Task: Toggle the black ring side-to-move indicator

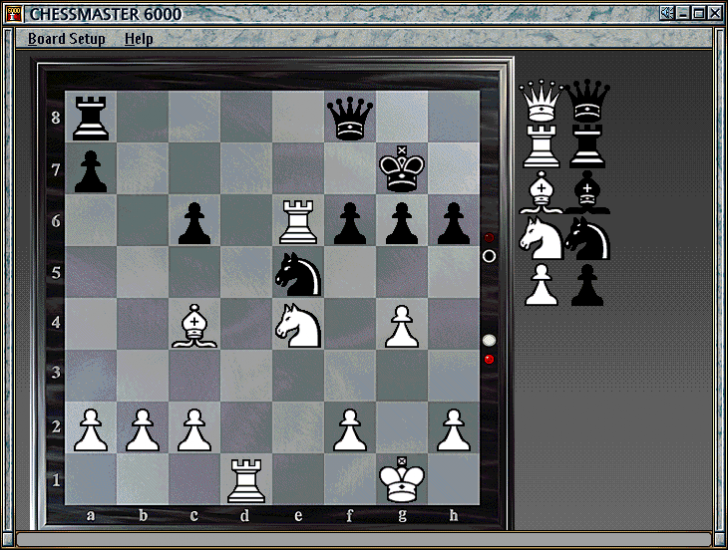Action: 489,256
